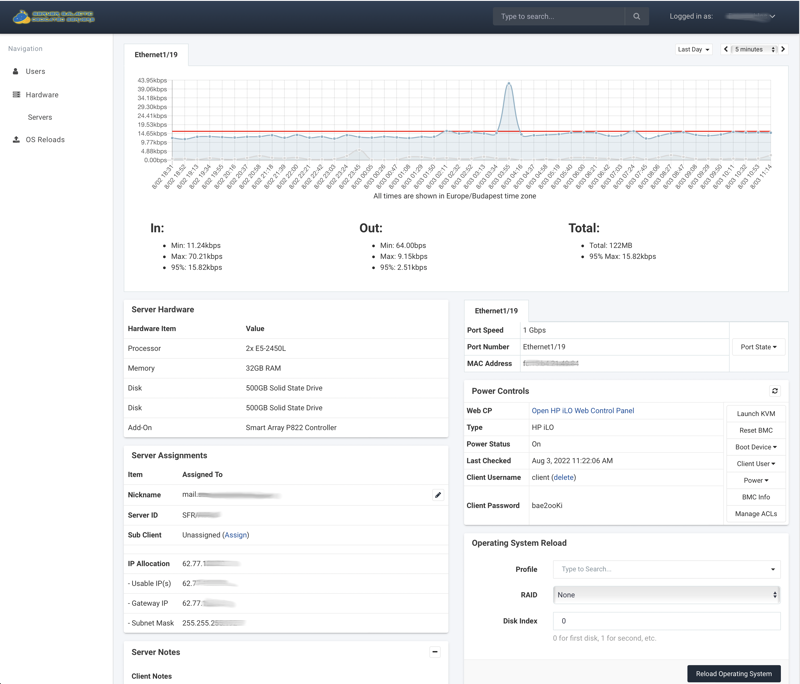Open the 5 minutes interval selector
Viewport: 800px width, 684px height.
(x=755, y=49)
